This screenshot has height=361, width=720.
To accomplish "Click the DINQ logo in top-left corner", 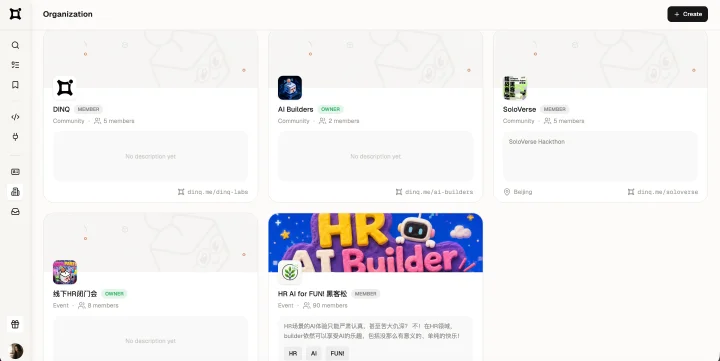I will point(15,14).
